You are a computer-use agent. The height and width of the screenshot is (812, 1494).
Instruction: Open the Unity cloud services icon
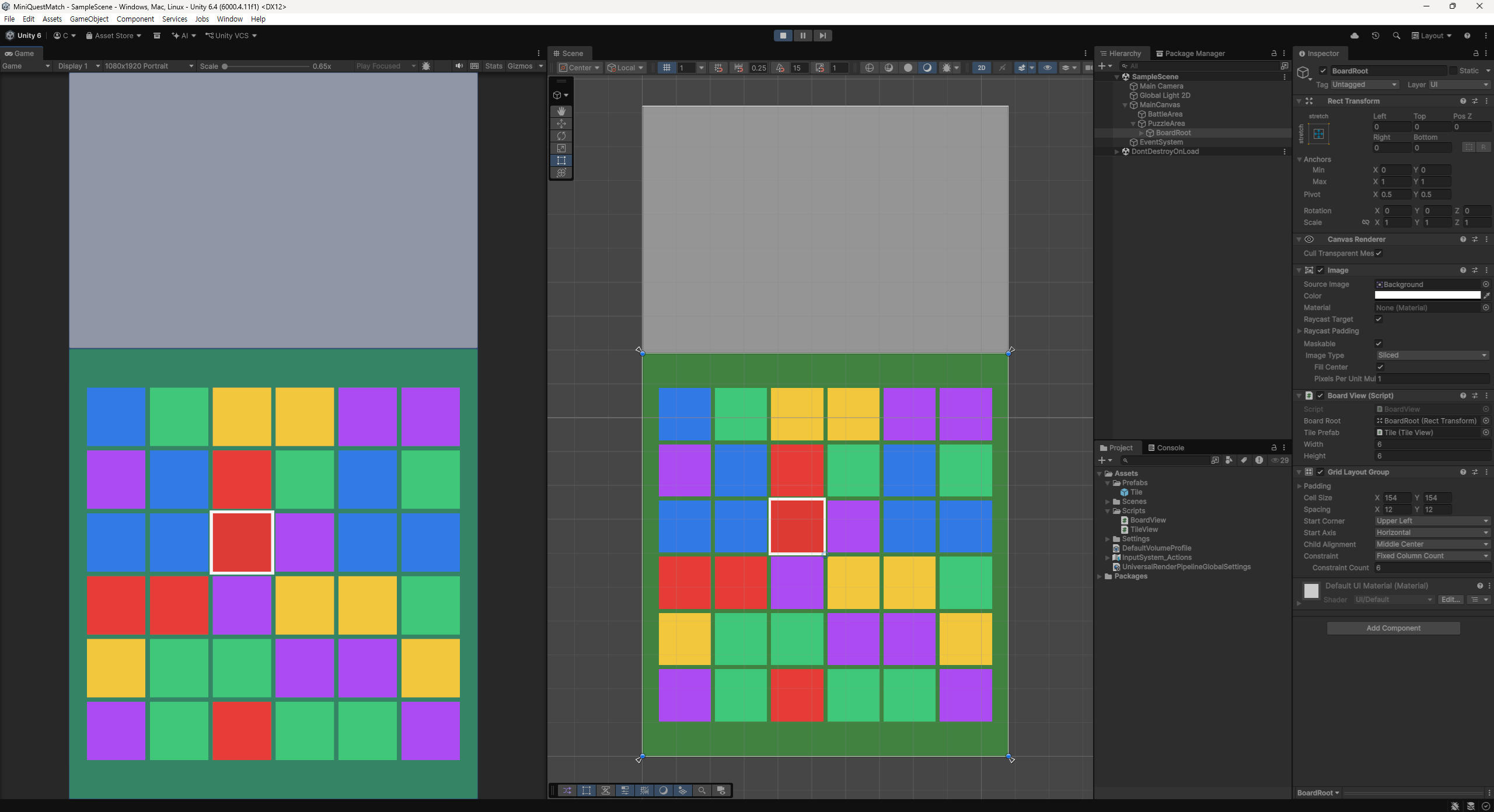coord(1355,36)
